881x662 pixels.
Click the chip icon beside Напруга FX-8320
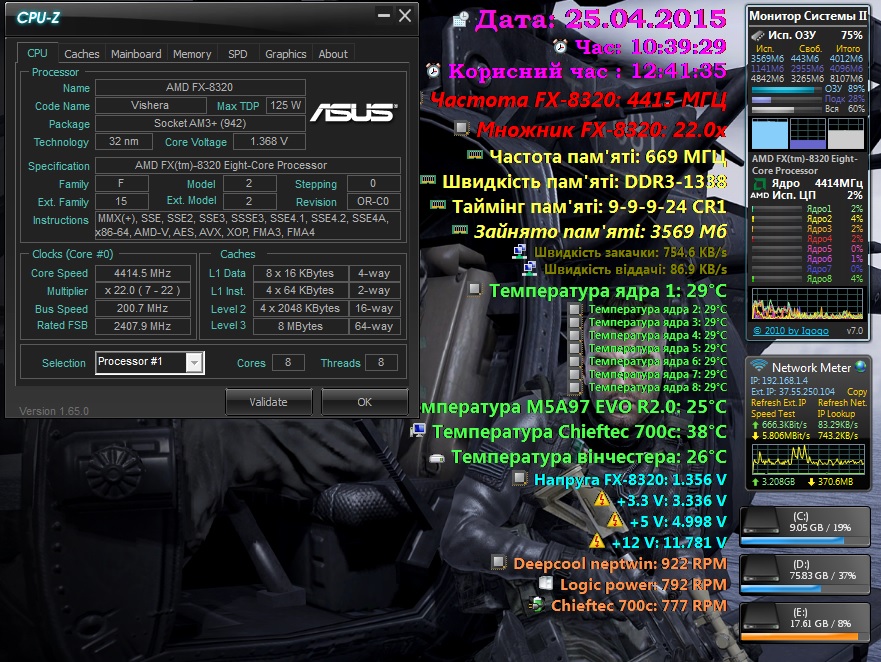coord(520,478)
